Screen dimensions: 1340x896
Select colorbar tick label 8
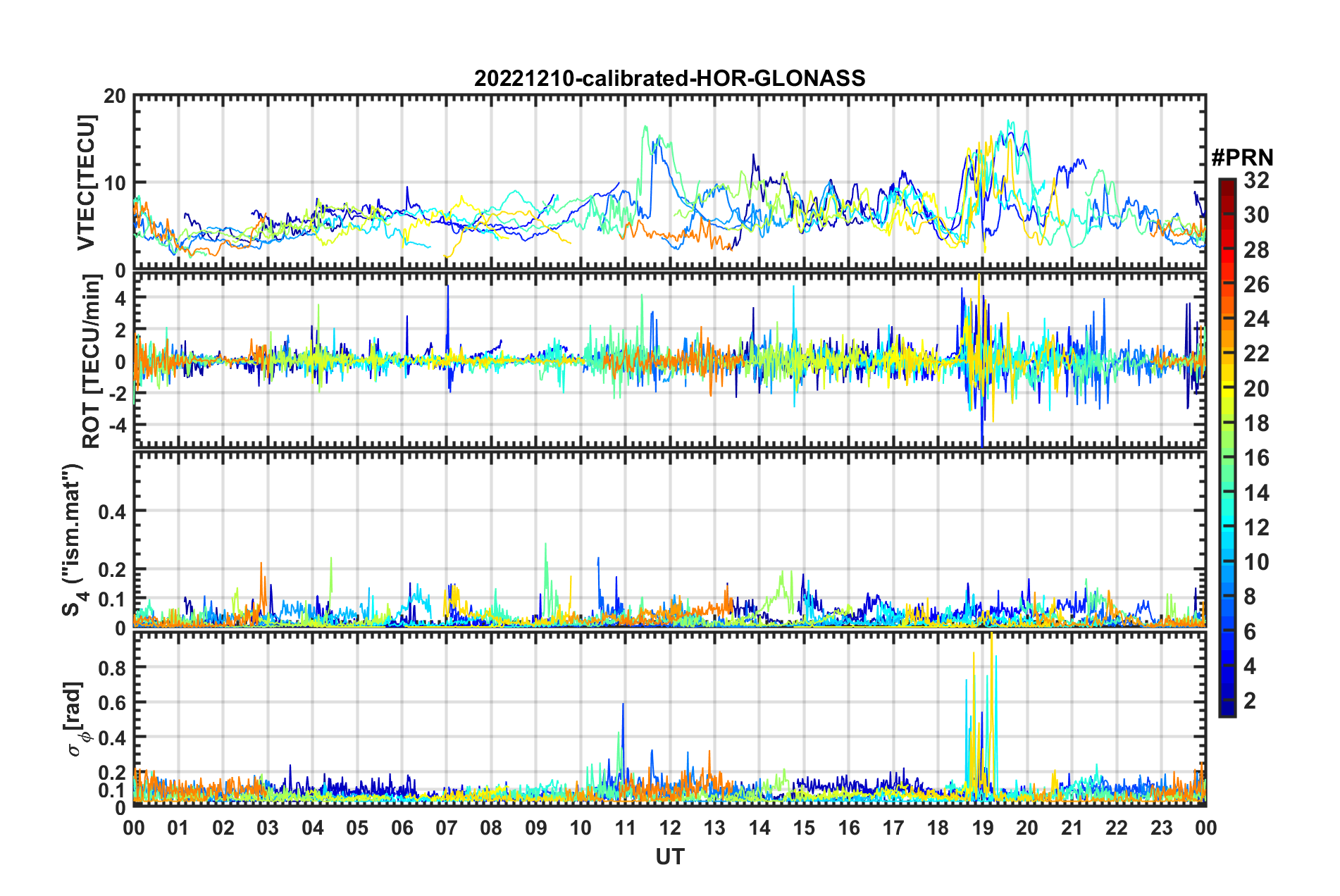[1249, 597]
